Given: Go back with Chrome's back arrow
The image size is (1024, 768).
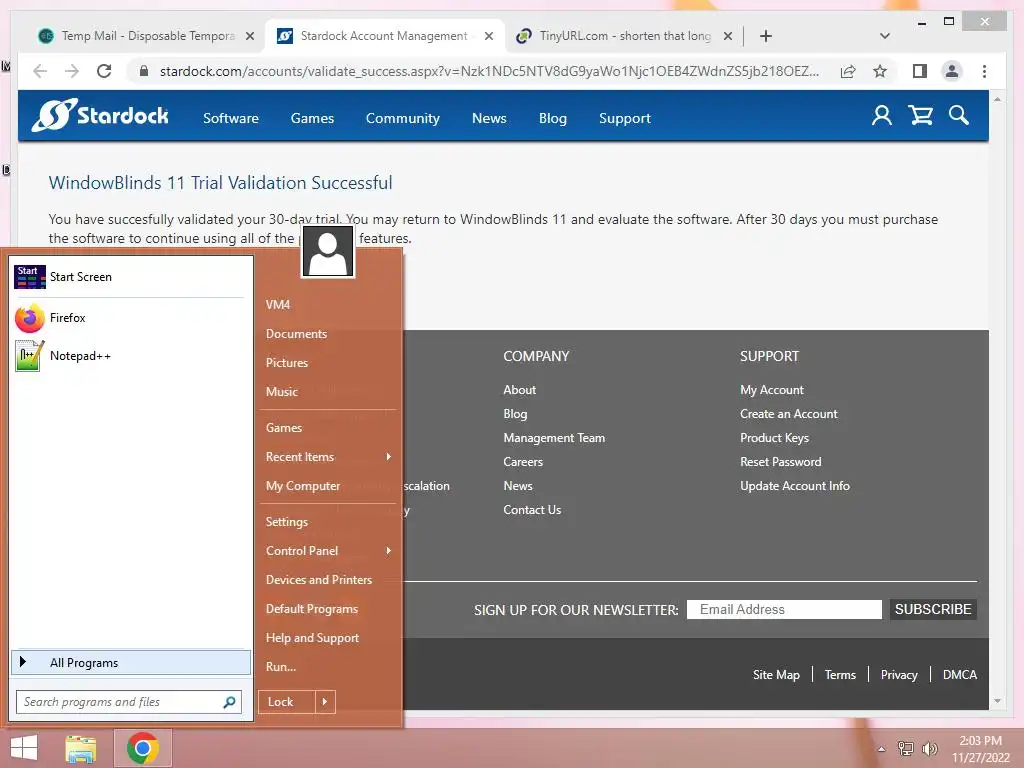Looking at the screenshot, I should [x=40, y=71].
